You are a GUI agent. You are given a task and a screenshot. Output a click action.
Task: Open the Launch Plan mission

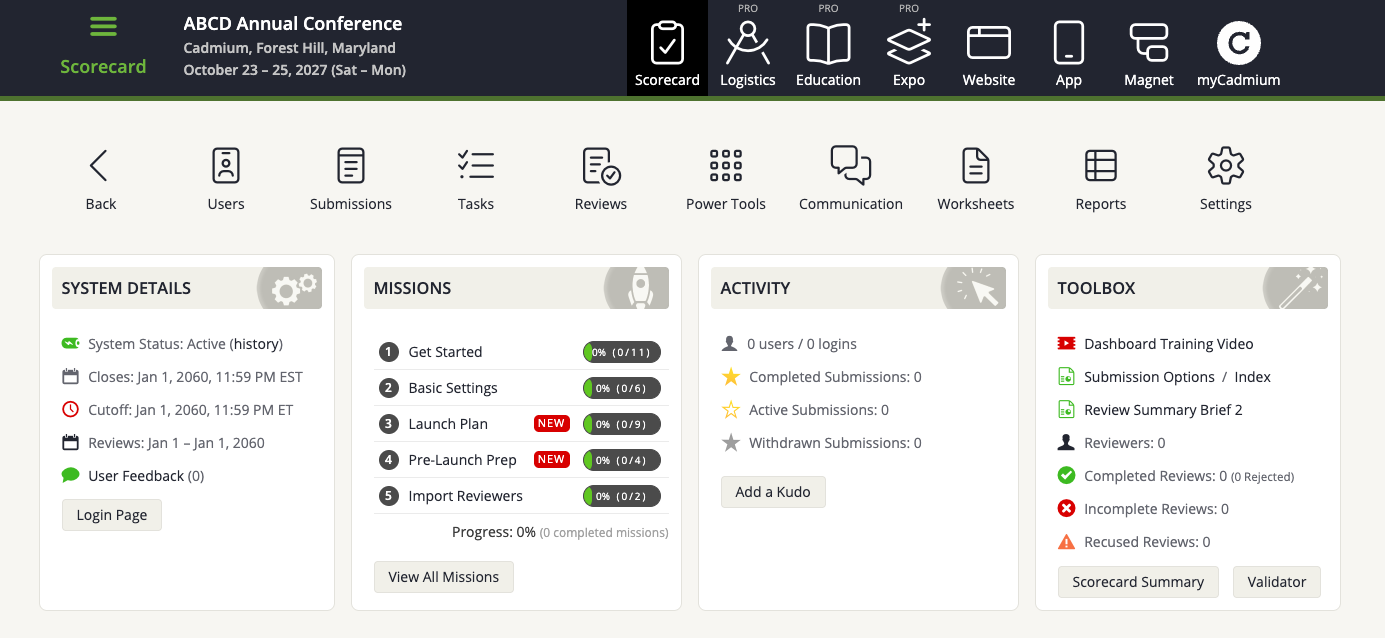(x=448, y=424)
